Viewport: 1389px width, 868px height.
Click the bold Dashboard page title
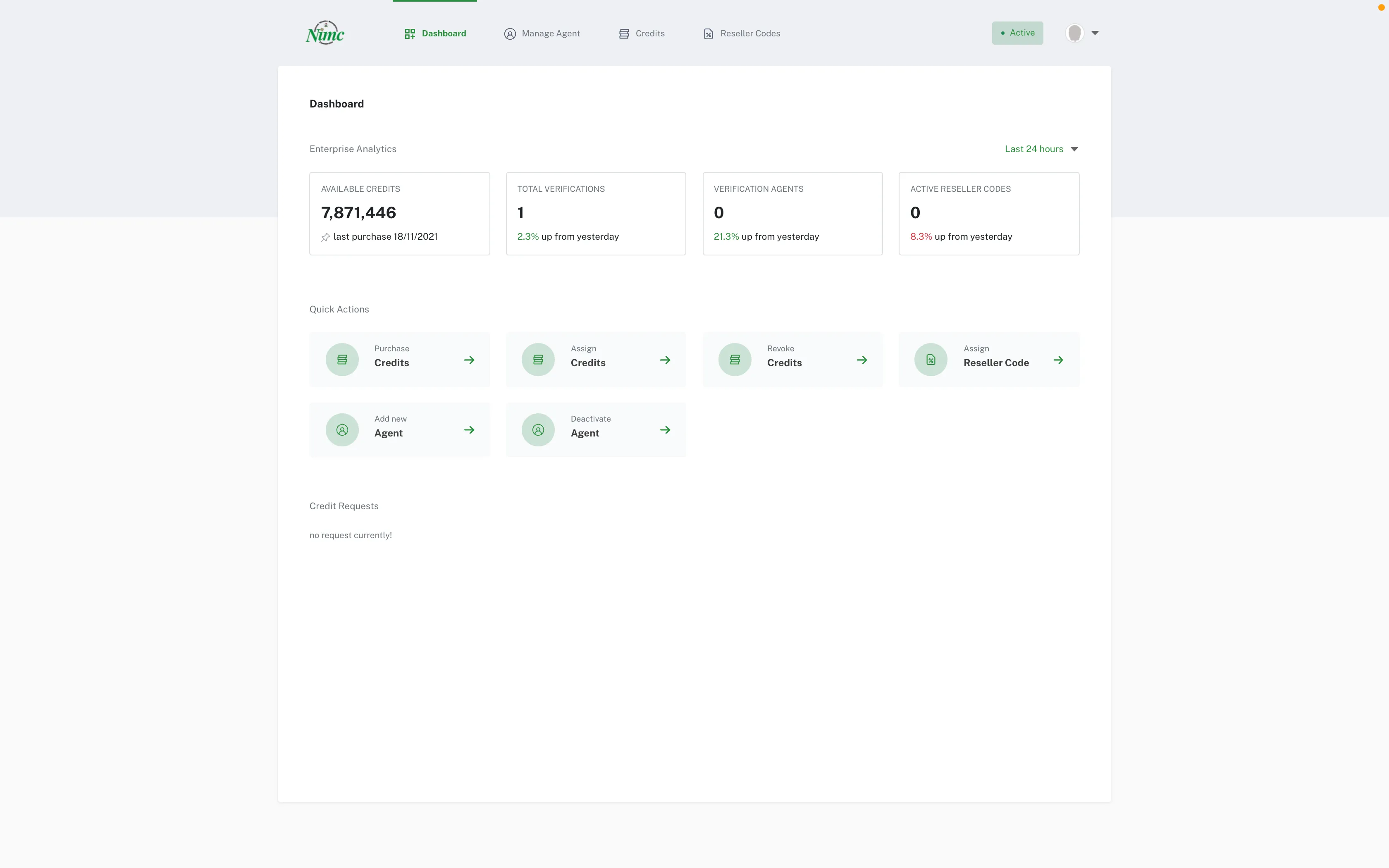[337, 104]
